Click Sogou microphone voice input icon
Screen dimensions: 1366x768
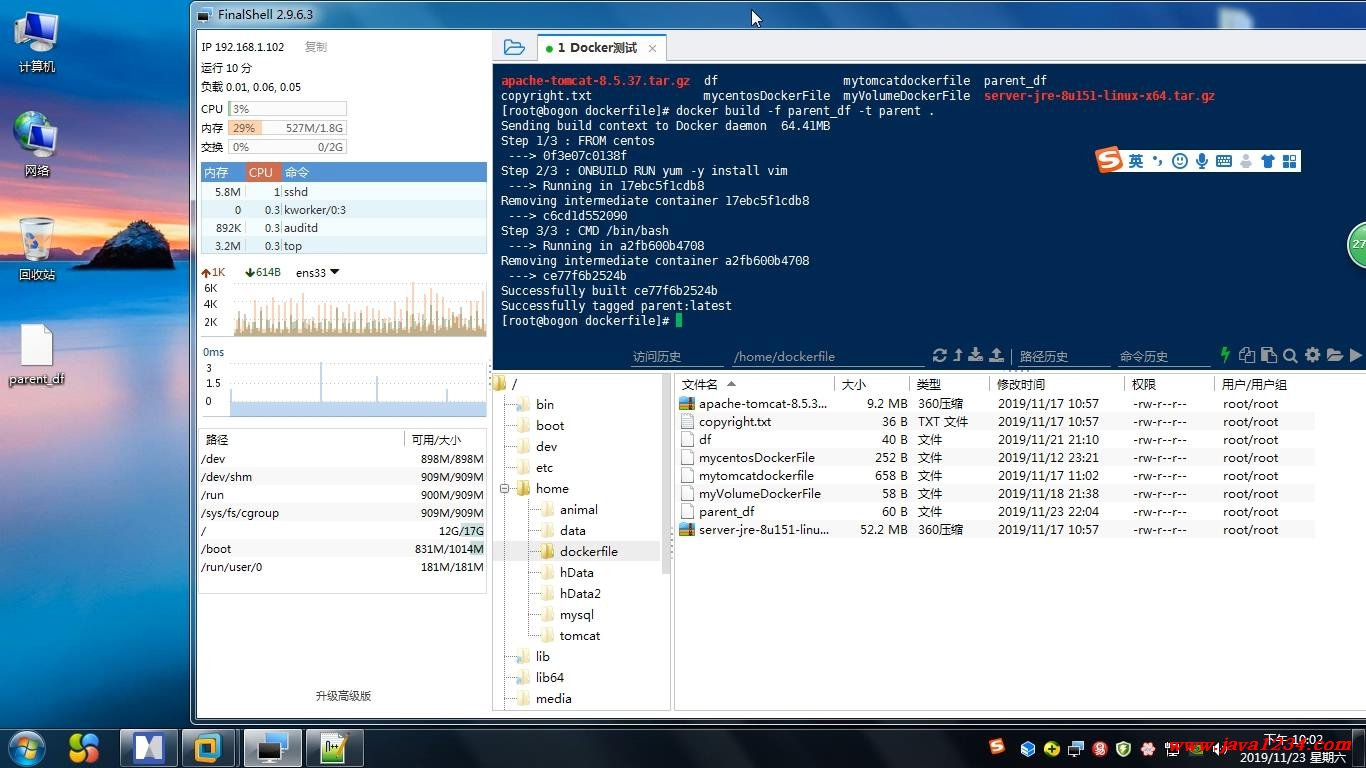(x=1202, y=161)
